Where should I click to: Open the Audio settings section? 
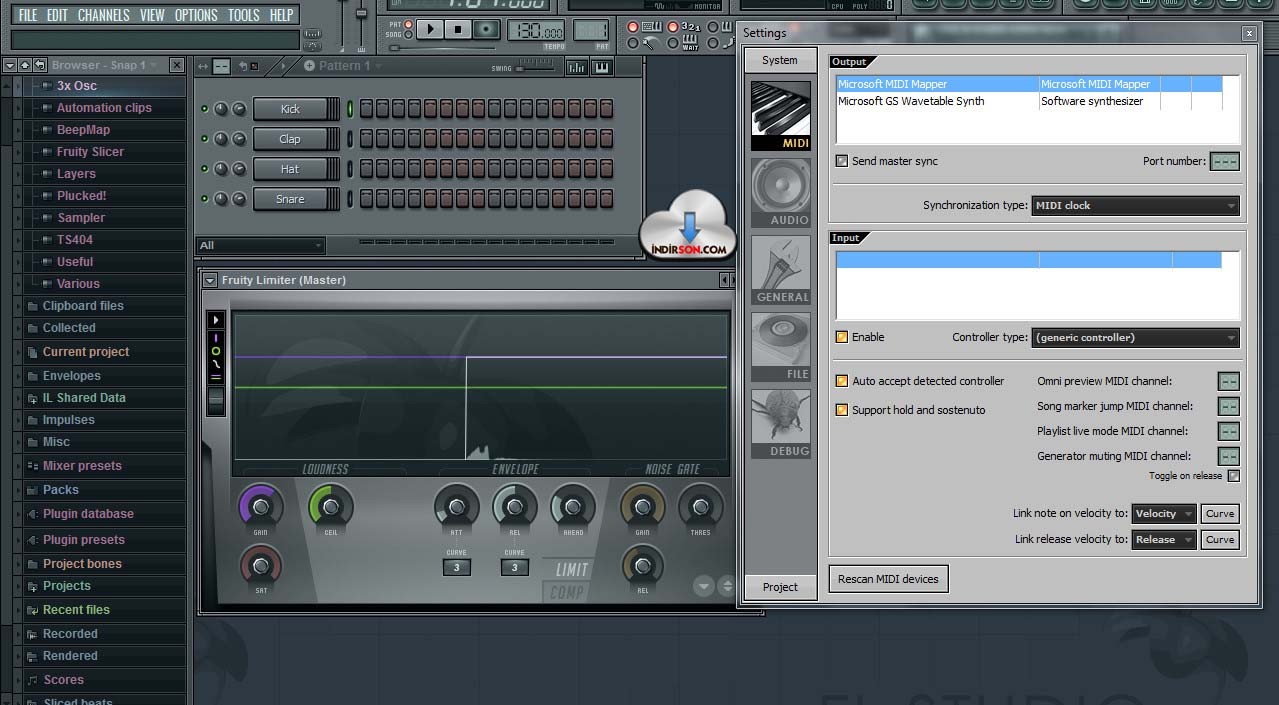[x=780, y=192]
